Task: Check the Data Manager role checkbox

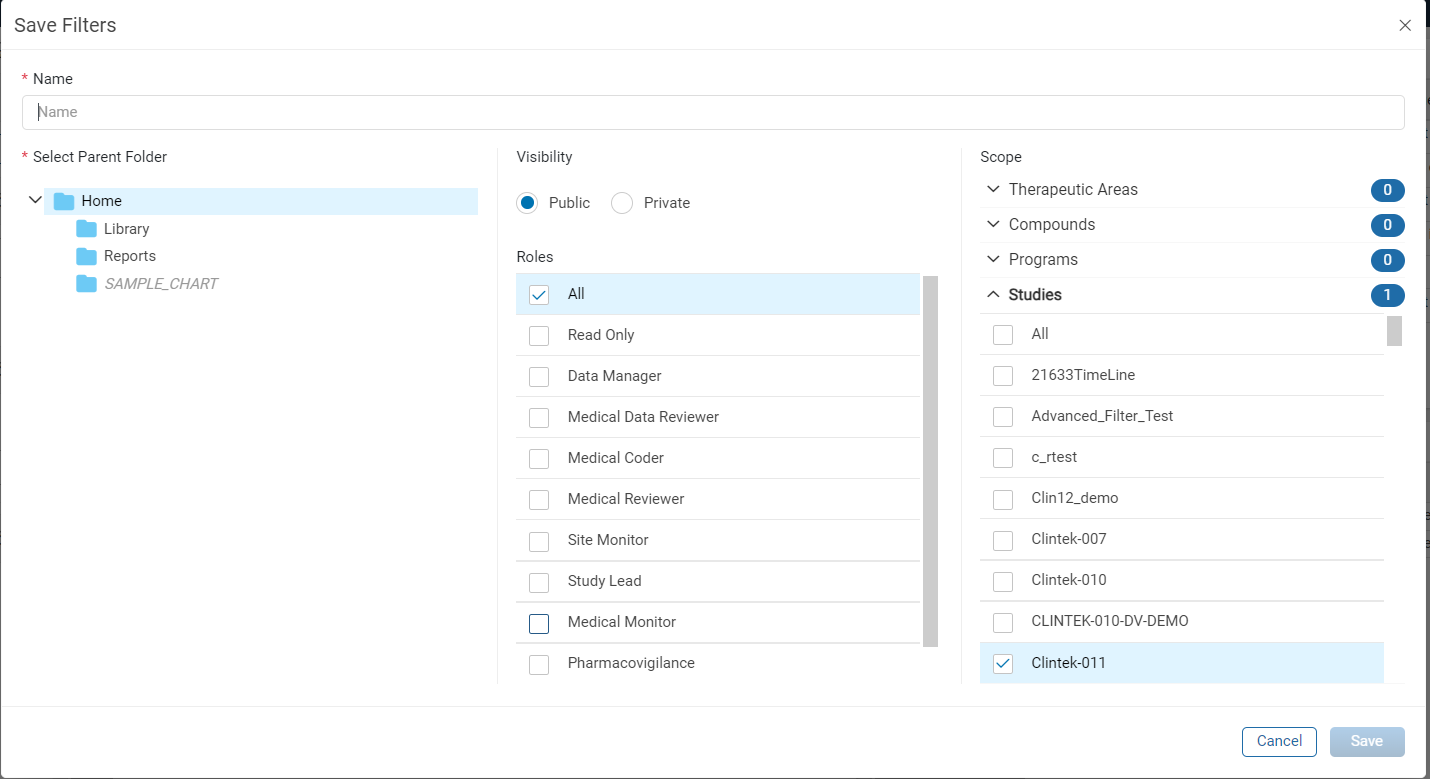Action: click(539, 376)
